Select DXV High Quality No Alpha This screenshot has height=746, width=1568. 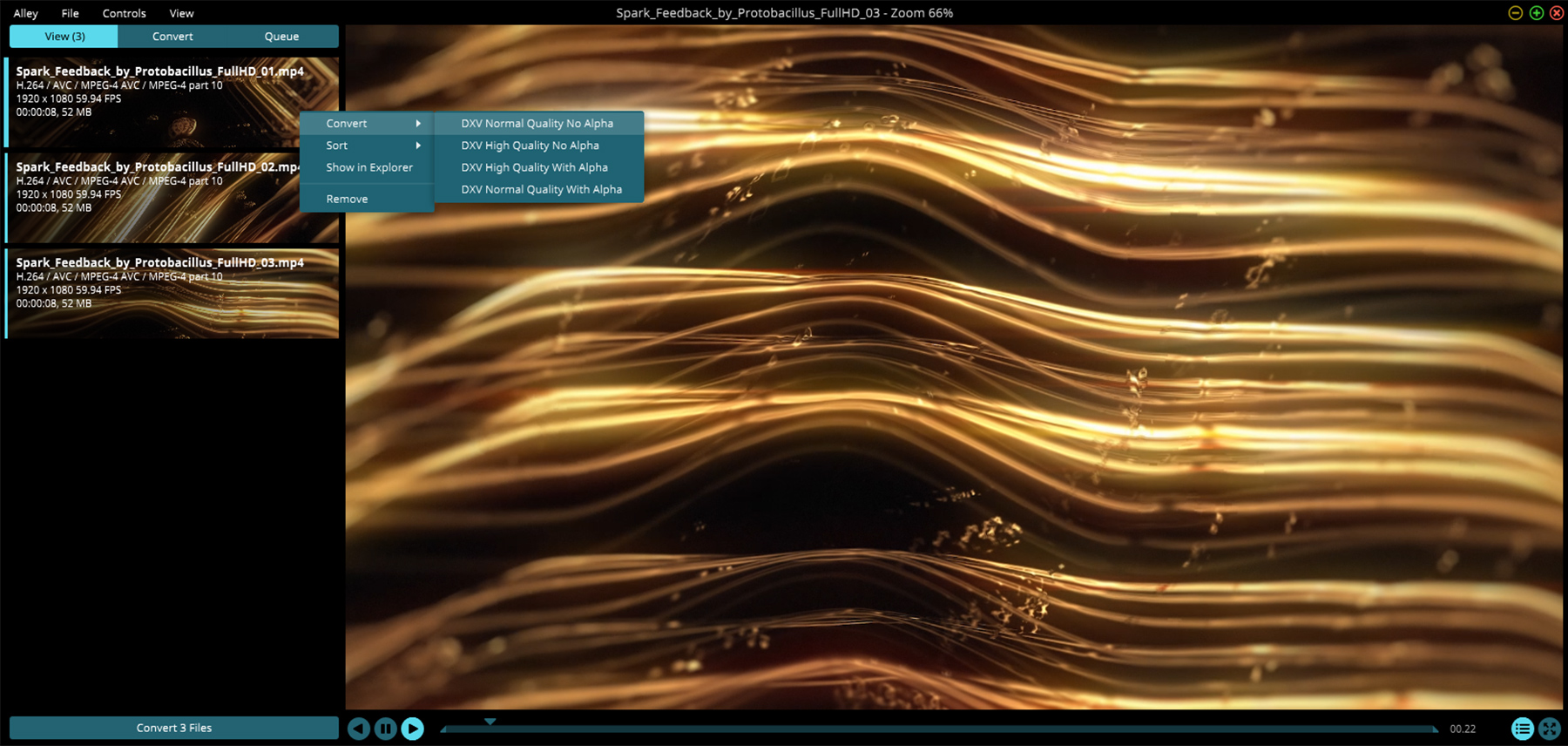click(x=531, y=146)
